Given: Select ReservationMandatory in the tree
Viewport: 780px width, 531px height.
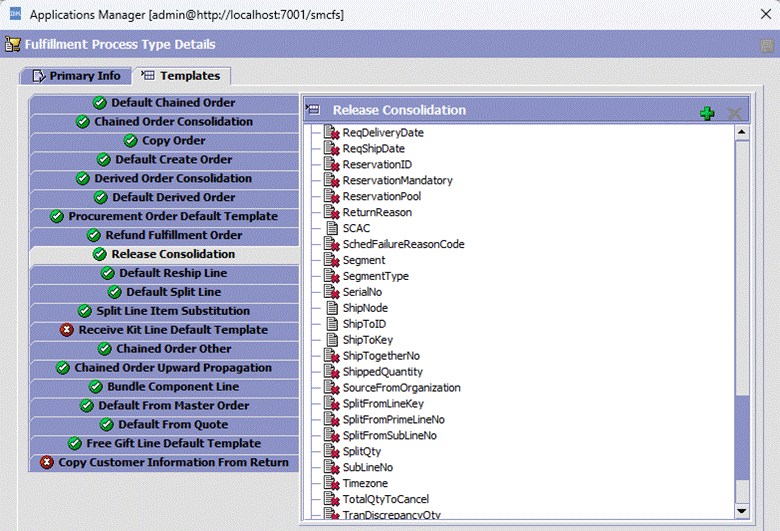Looking at the screenshot, I should click(x=397, y=181).
